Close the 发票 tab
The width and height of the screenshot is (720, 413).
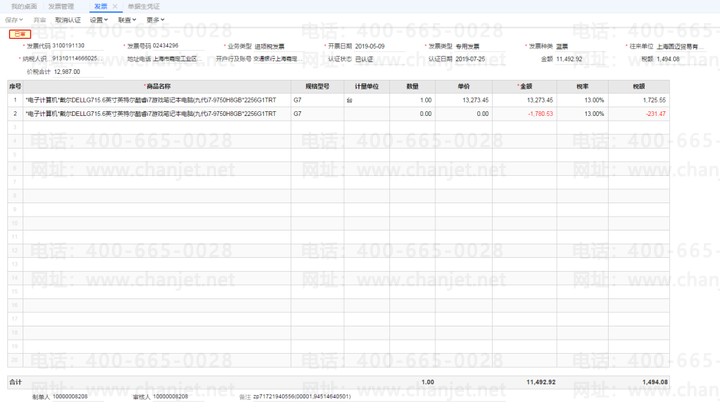[115, 6]
